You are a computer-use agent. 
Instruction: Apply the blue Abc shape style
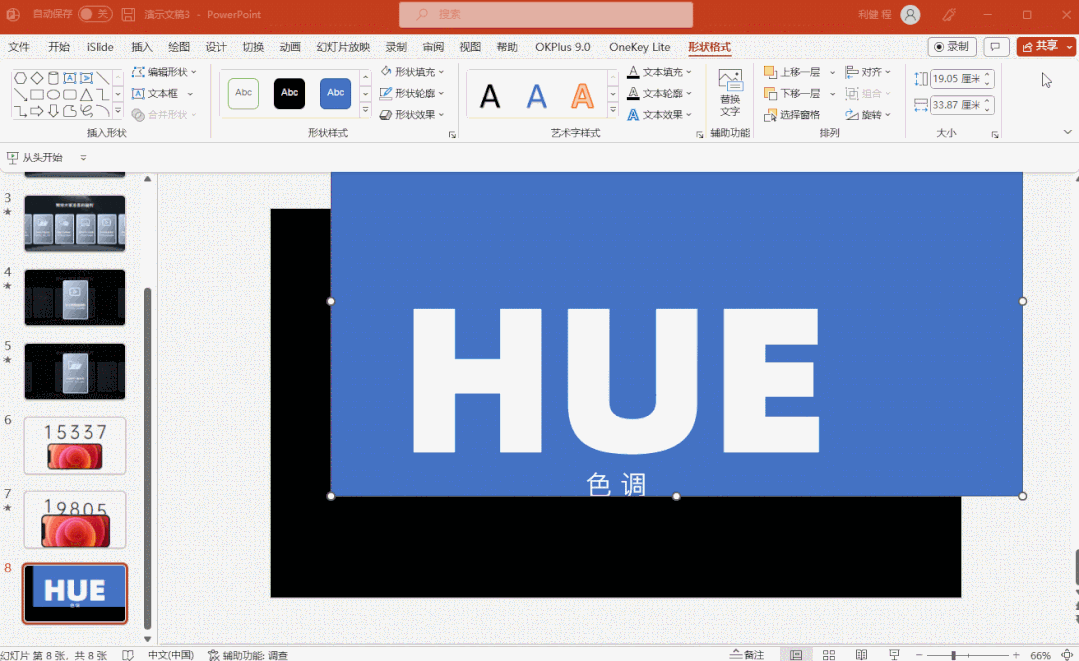click(335, 93)
